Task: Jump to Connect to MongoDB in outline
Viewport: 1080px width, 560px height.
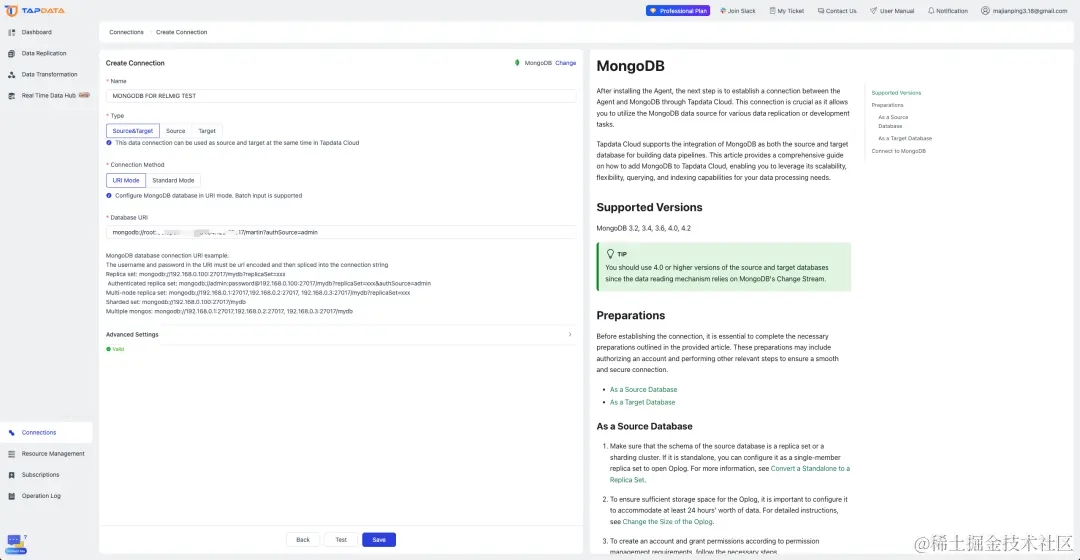Action: pyautogui.click(x=899, y=151)
